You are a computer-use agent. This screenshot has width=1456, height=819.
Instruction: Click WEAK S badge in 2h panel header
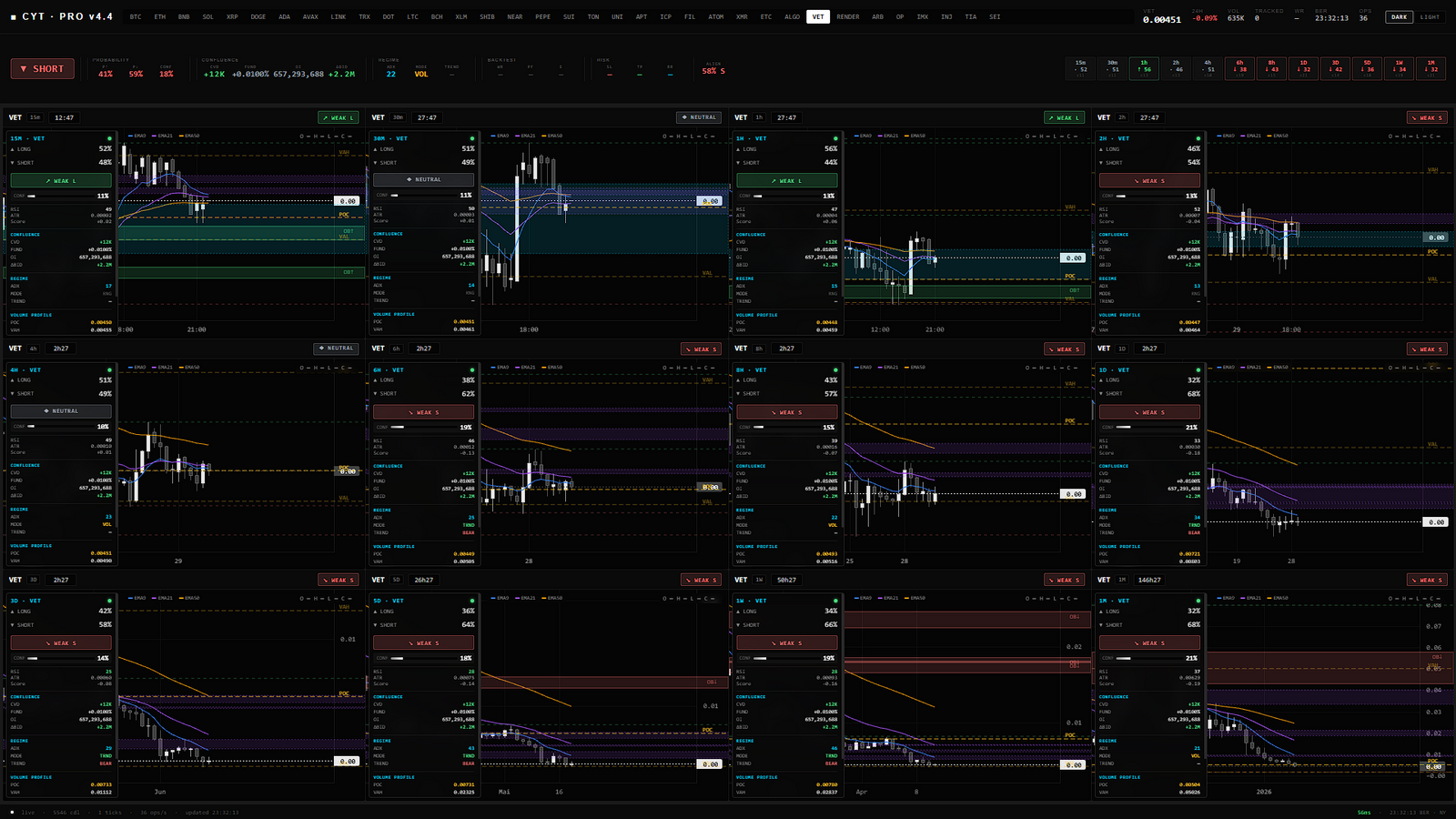[1427, 117]
